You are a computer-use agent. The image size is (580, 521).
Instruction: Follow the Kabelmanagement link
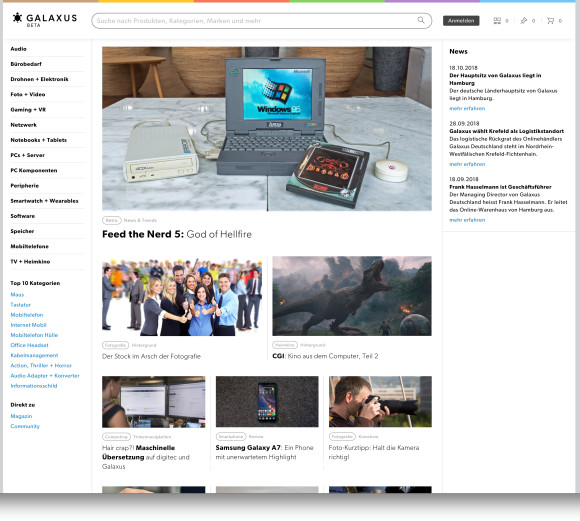(34, 355)
